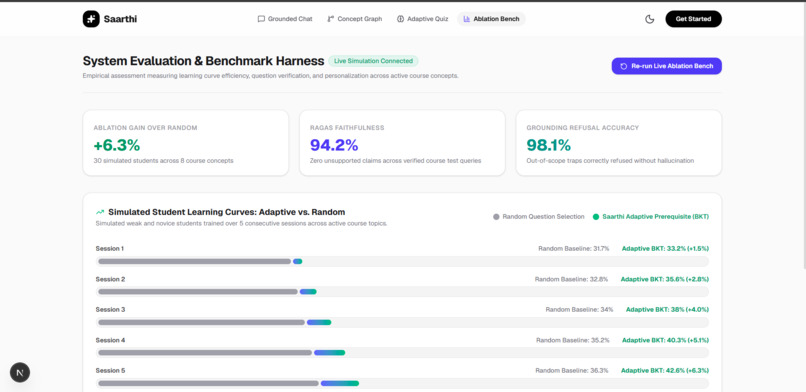806x392 pixels.
Task: Click the Session 3 progress bar
Action: (x=402, y=323)
